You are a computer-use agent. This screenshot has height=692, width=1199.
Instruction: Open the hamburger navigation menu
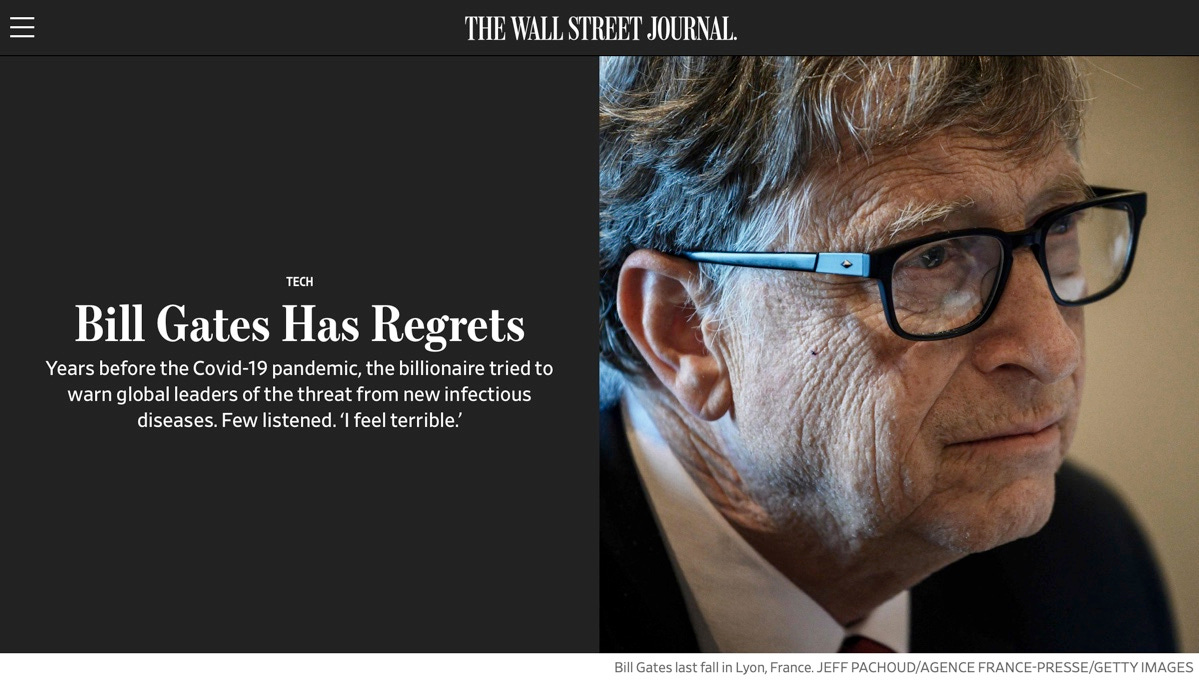(22, 28)
